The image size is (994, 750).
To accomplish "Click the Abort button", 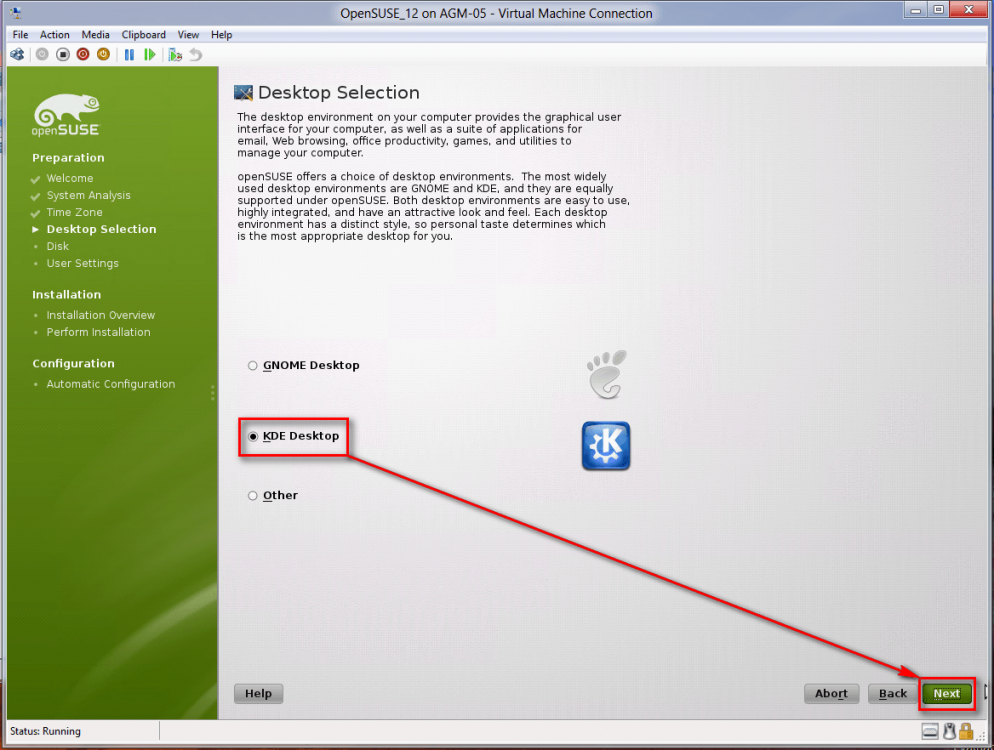I will click(x=831, y=694).
